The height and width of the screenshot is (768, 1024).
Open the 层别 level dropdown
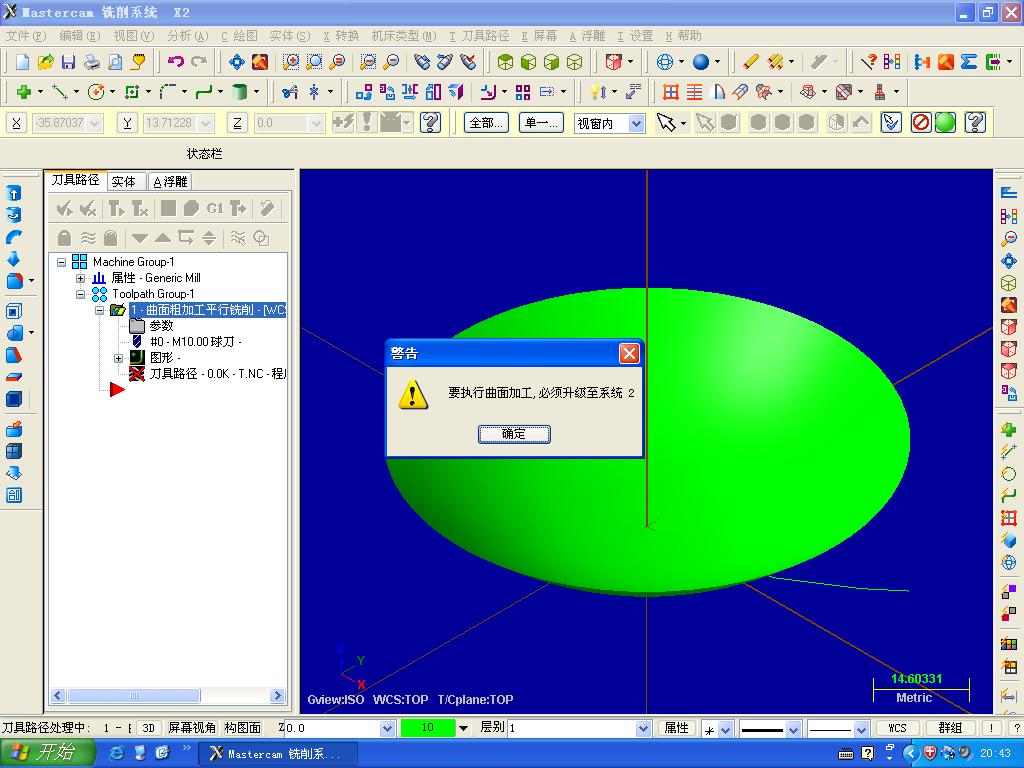[x=643, y=728]
